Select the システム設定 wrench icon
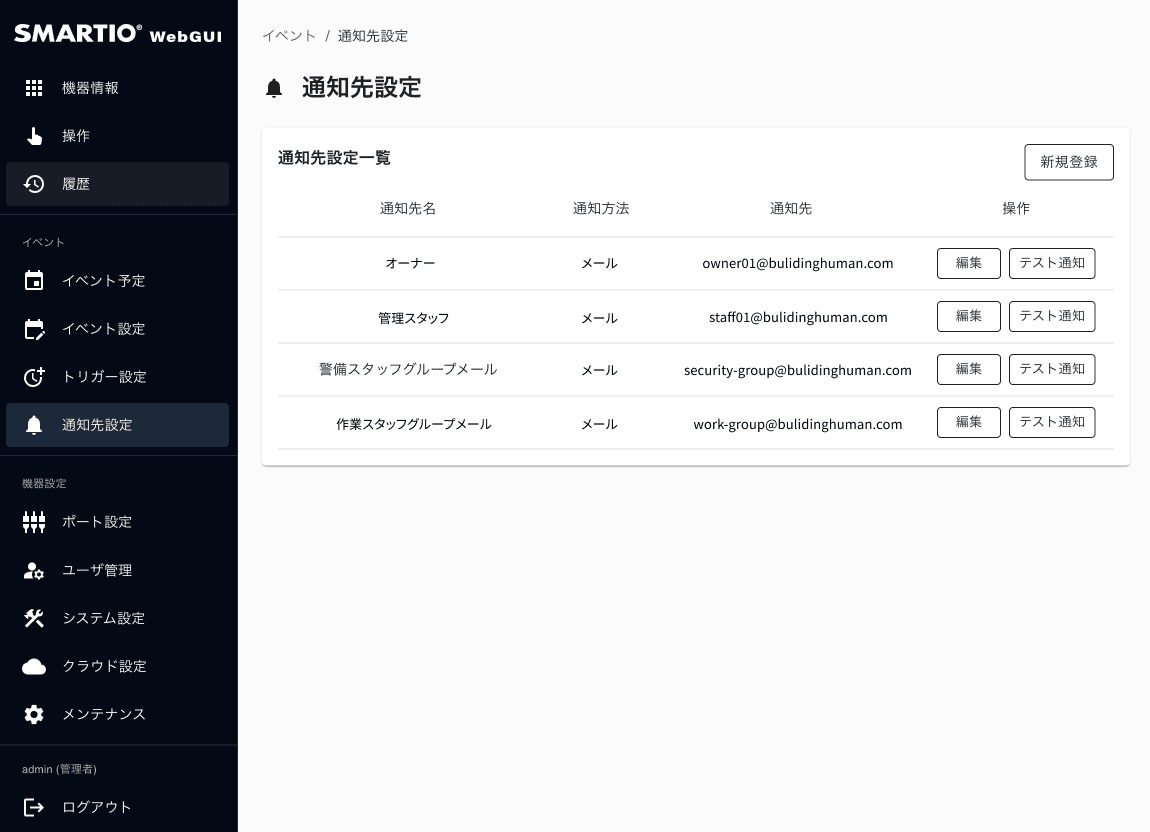Screen dimensions: 1150x832 (x=34, y=618)
